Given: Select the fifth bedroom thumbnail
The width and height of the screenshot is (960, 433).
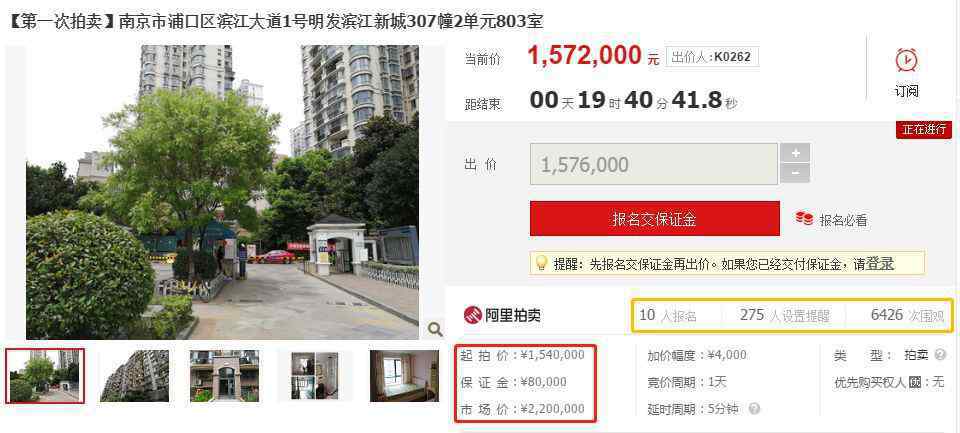Looking at the screenshot, I should coord(404,375).
